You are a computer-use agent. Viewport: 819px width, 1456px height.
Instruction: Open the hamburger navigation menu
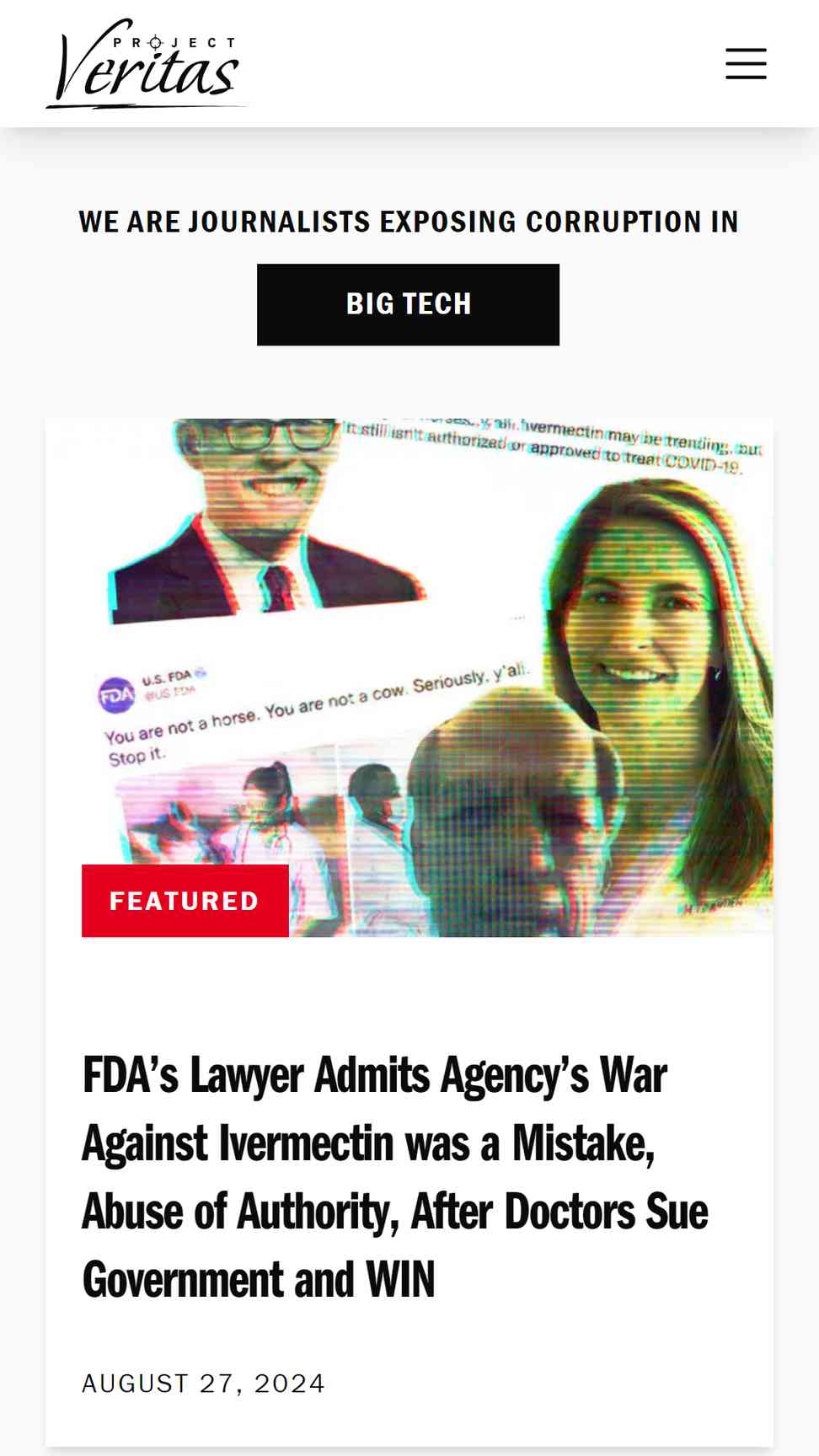pos(746,64)
